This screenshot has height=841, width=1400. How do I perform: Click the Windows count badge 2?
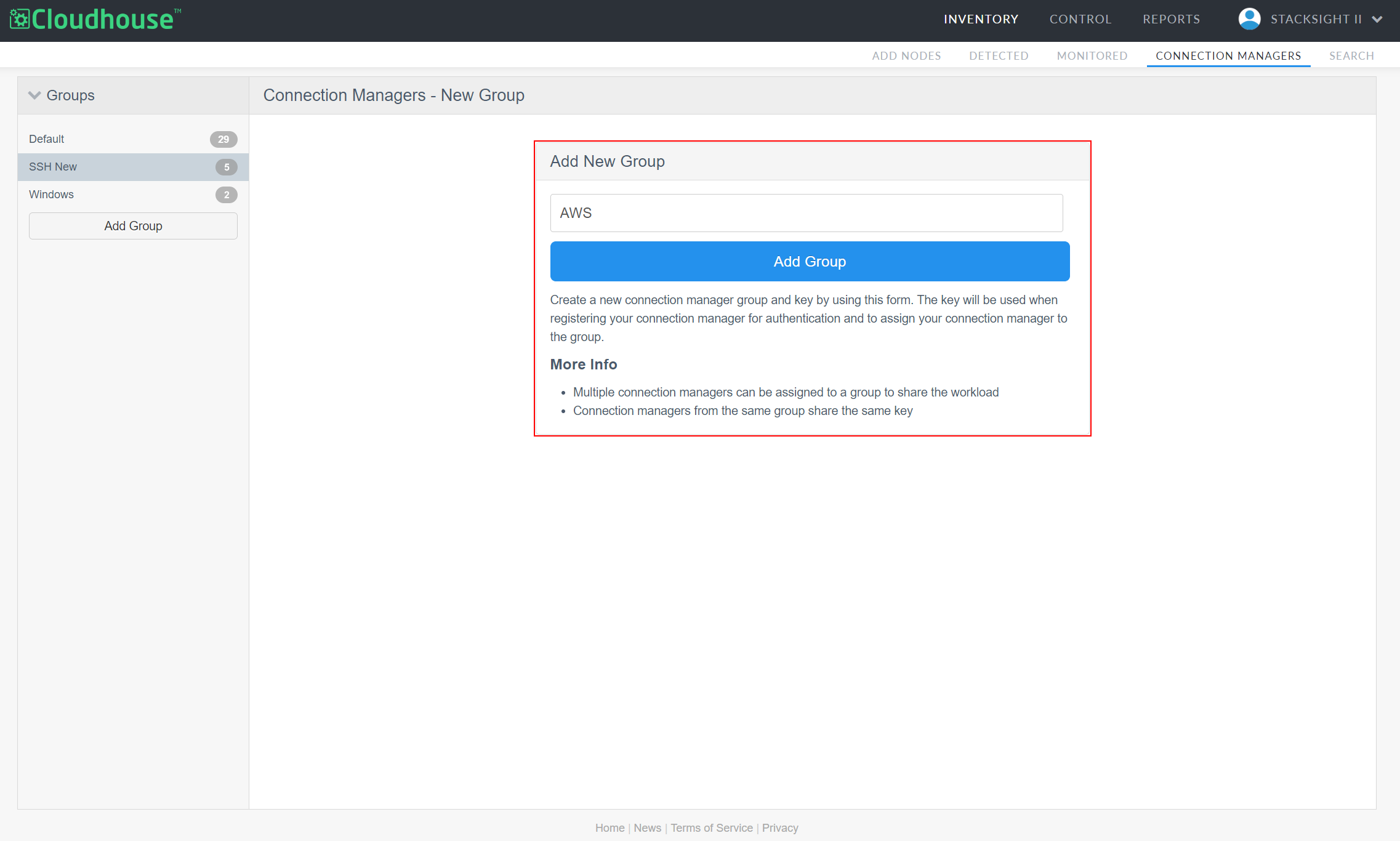227,195
